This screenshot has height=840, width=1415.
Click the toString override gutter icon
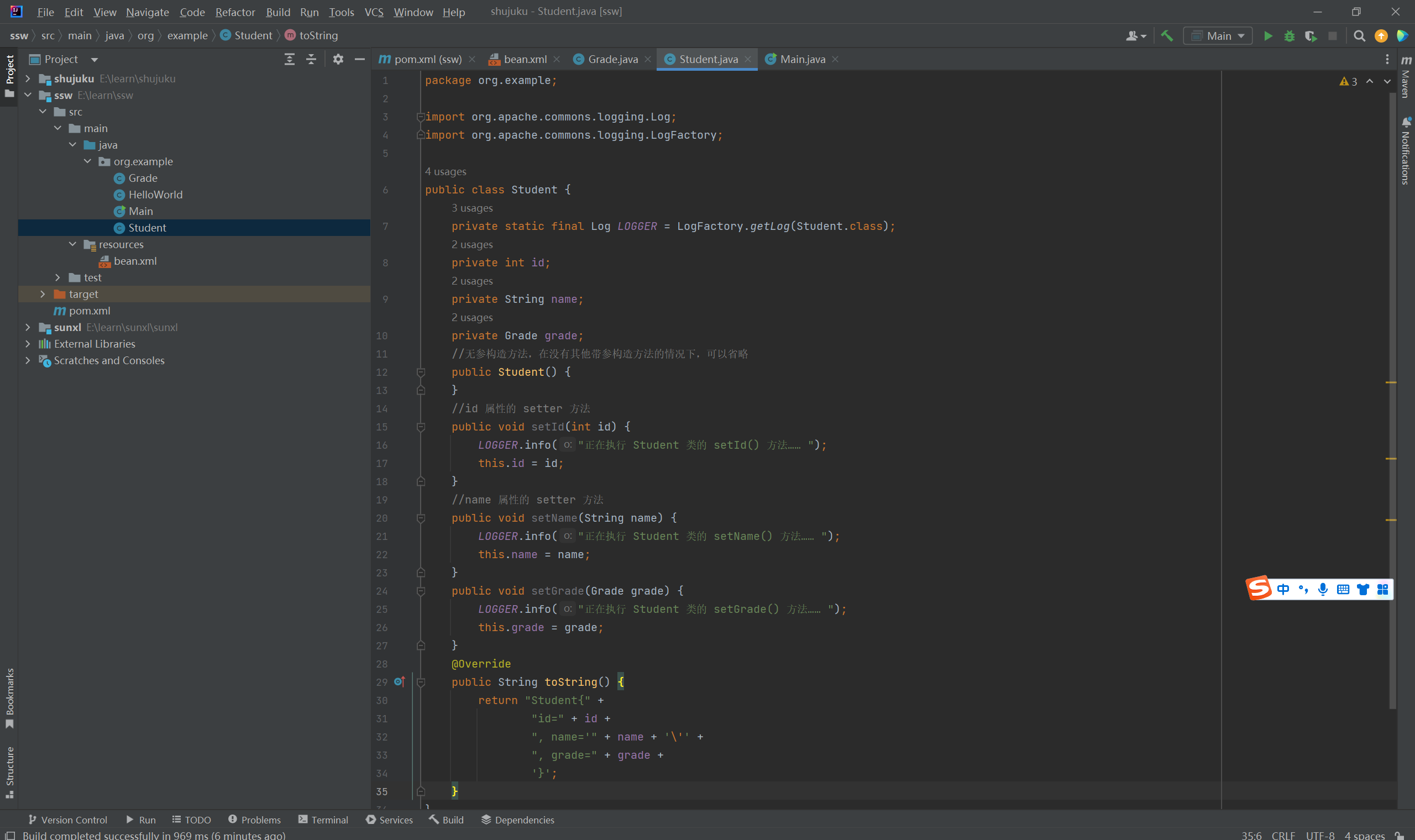(400, 681)
